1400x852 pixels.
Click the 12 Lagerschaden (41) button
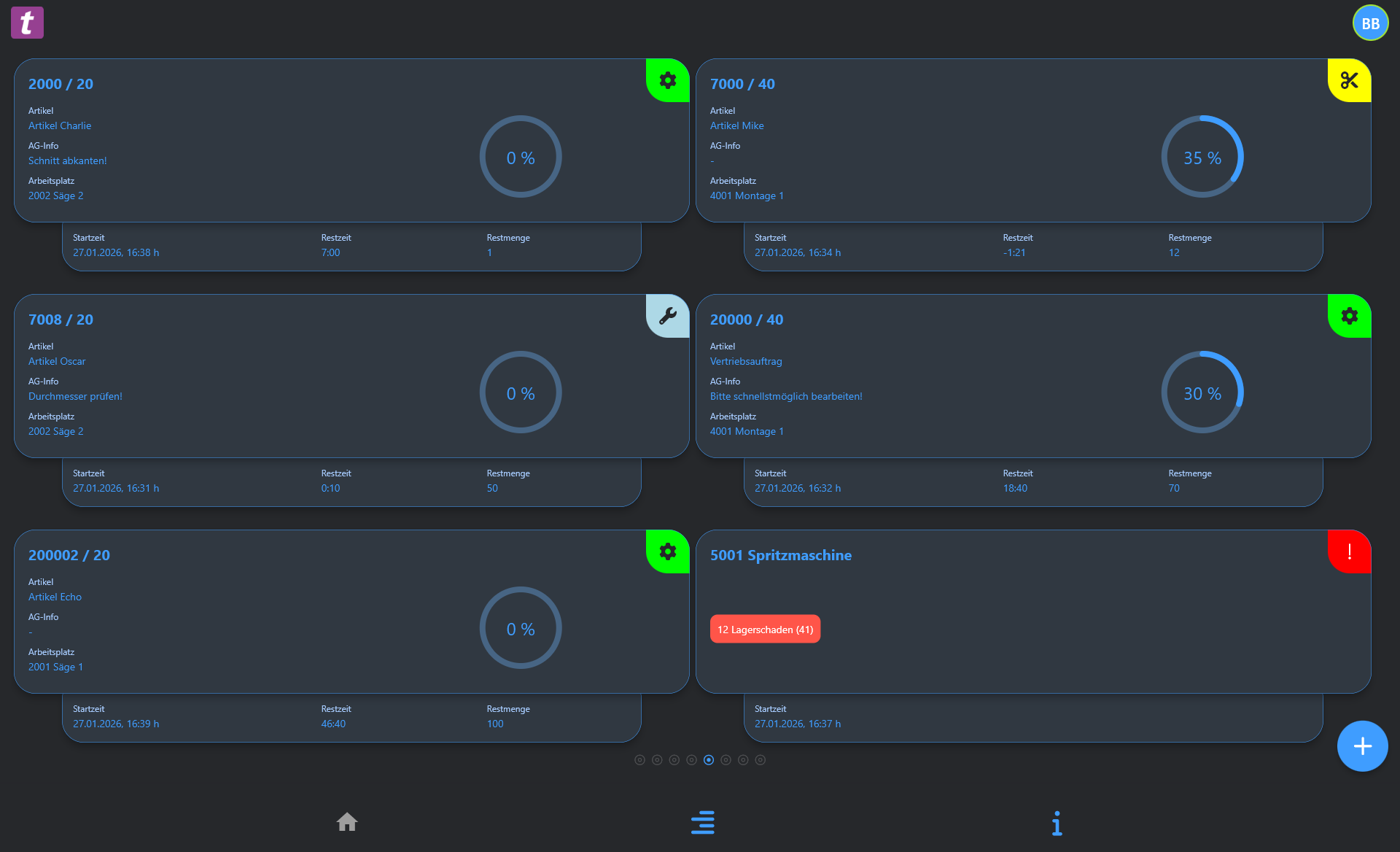pos(765,628)
